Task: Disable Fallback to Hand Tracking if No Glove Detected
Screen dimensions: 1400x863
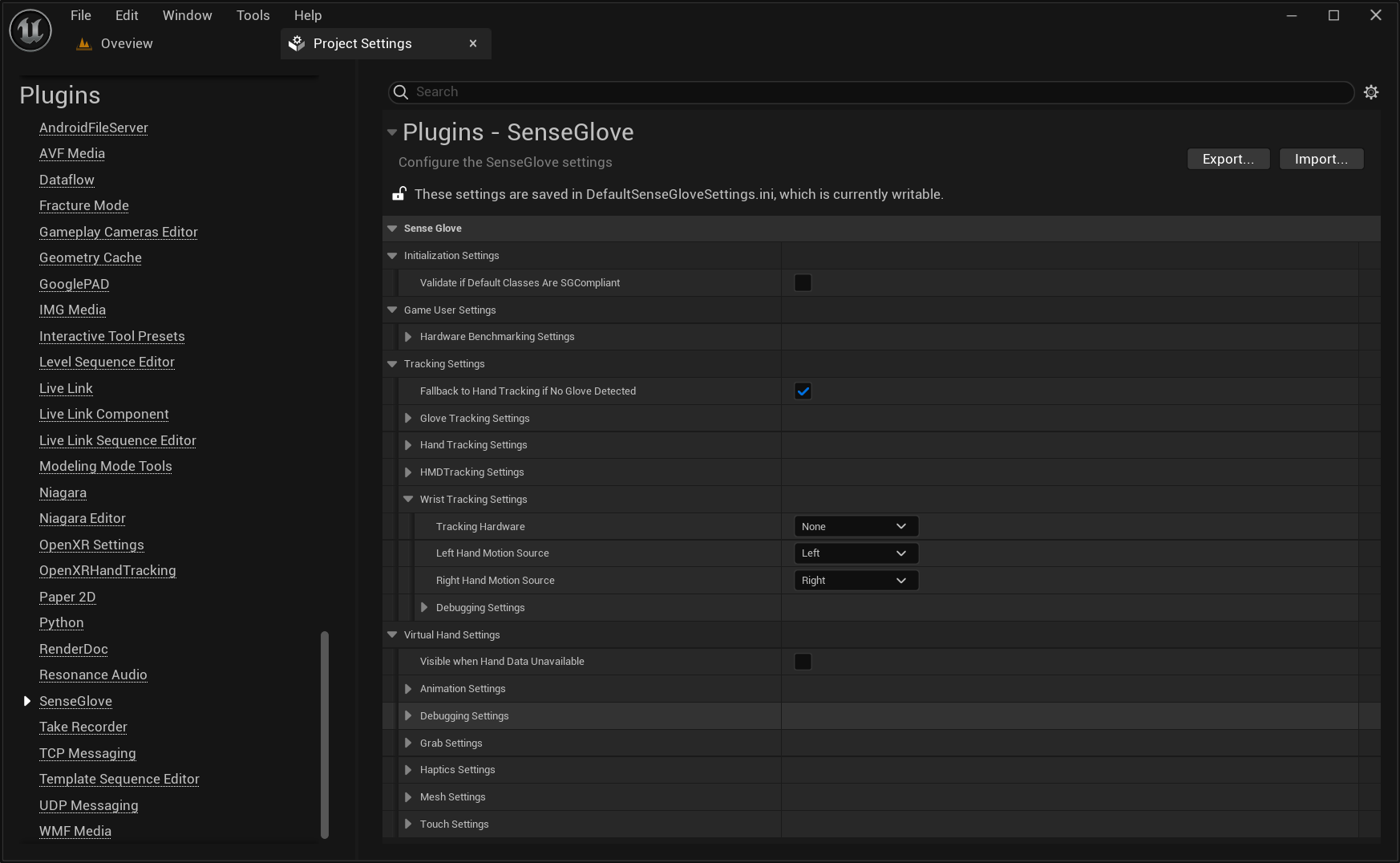Action: click(x=803, y=391)
